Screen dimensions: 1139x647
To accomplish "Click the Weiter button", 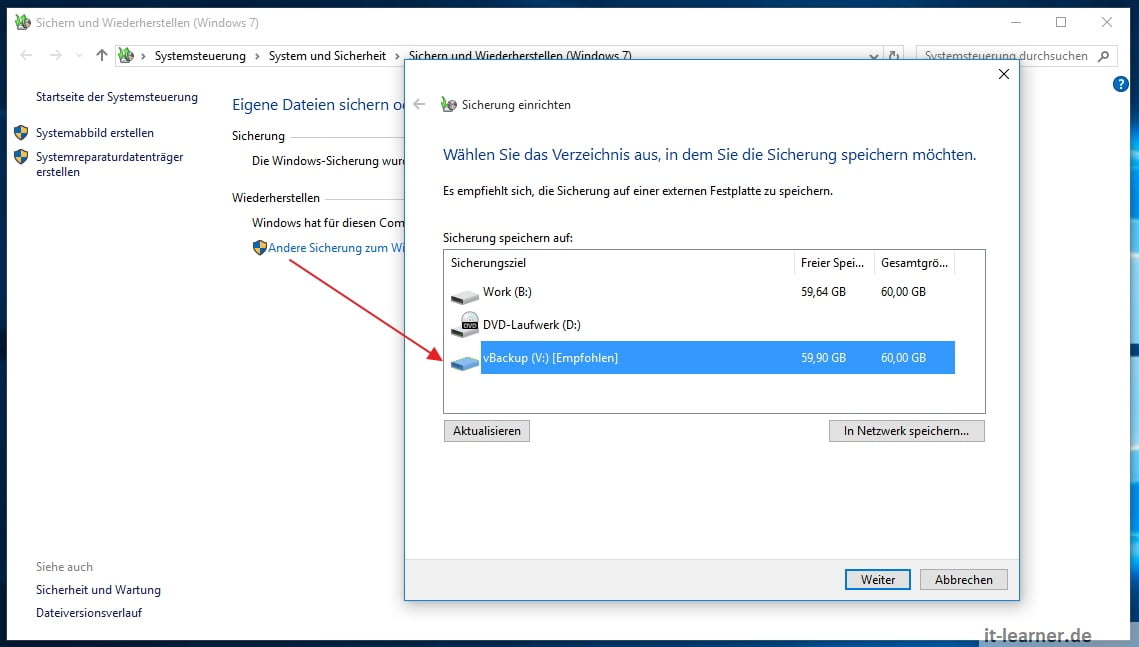I will (x=877, y=579).
